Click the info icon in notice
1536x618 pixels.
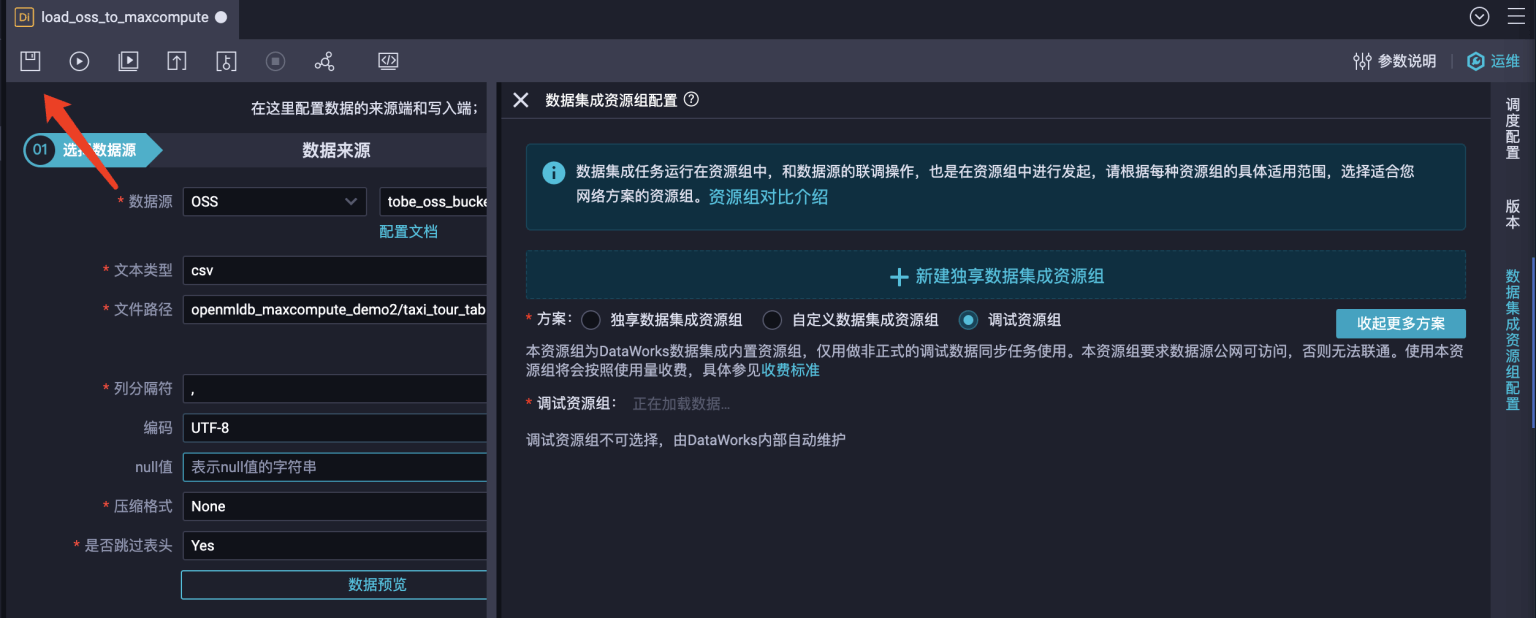pos(553,173)
